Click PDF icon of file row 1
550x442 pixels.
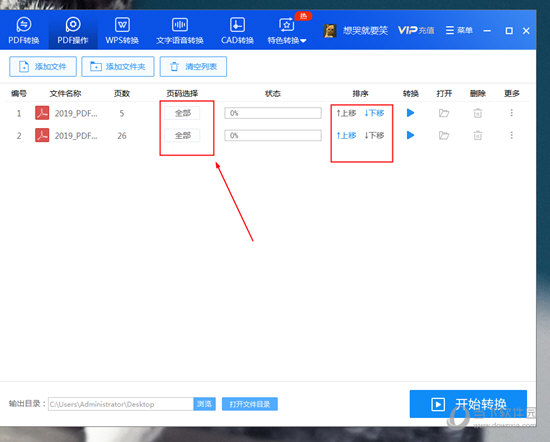click(x=42, y=113)
